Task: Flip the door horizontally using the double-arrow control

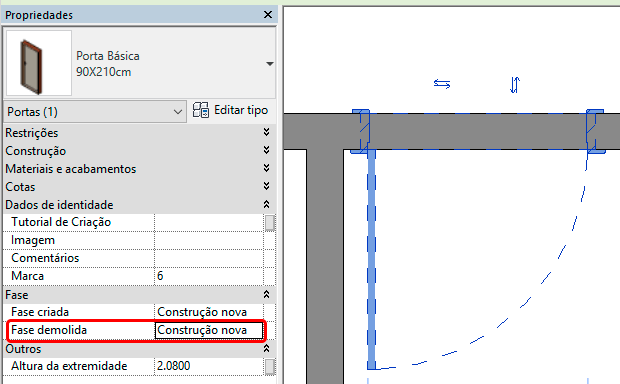Action: (442, 84)
